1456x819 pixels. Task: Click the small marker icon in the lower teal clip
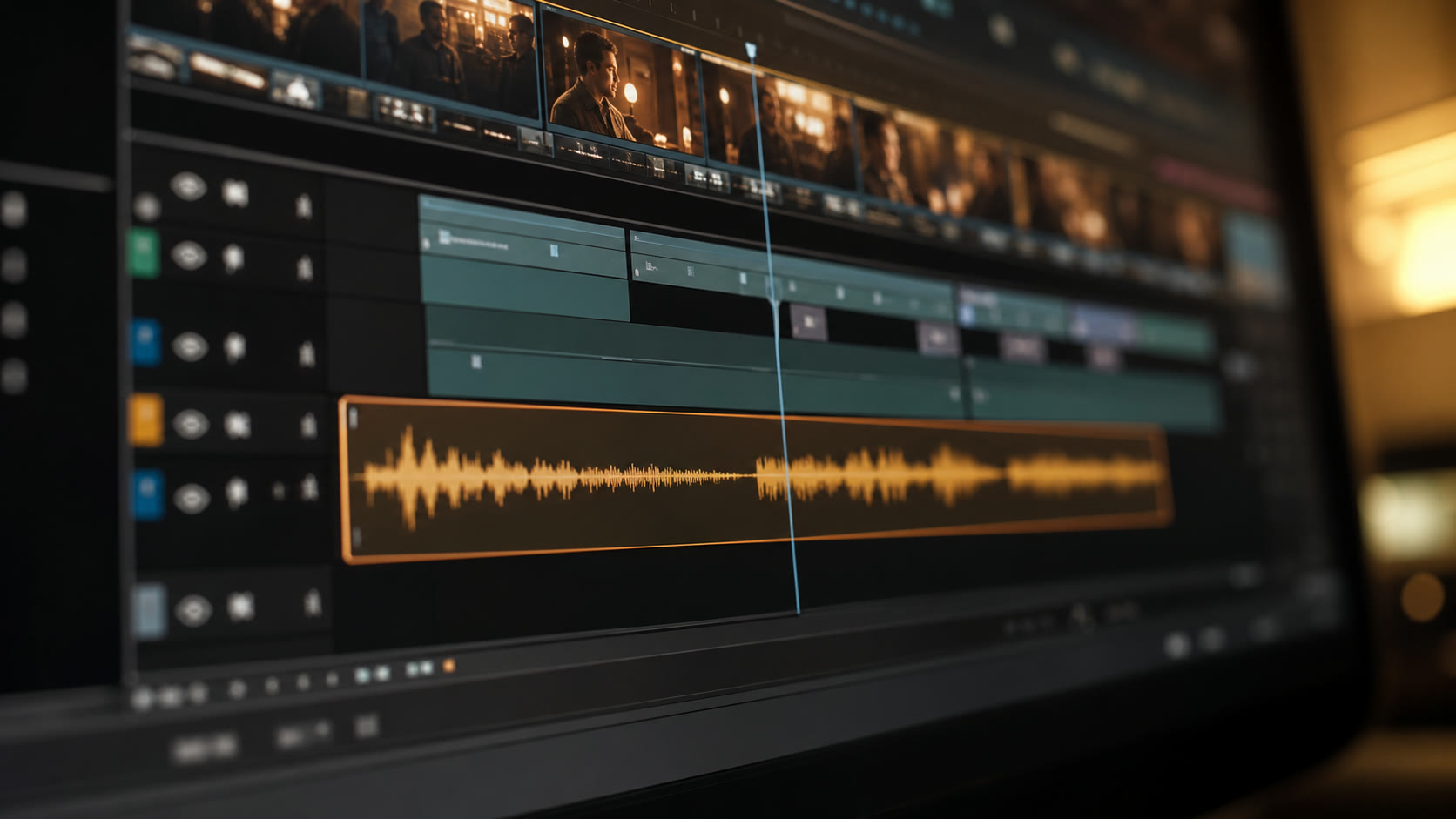476,361
